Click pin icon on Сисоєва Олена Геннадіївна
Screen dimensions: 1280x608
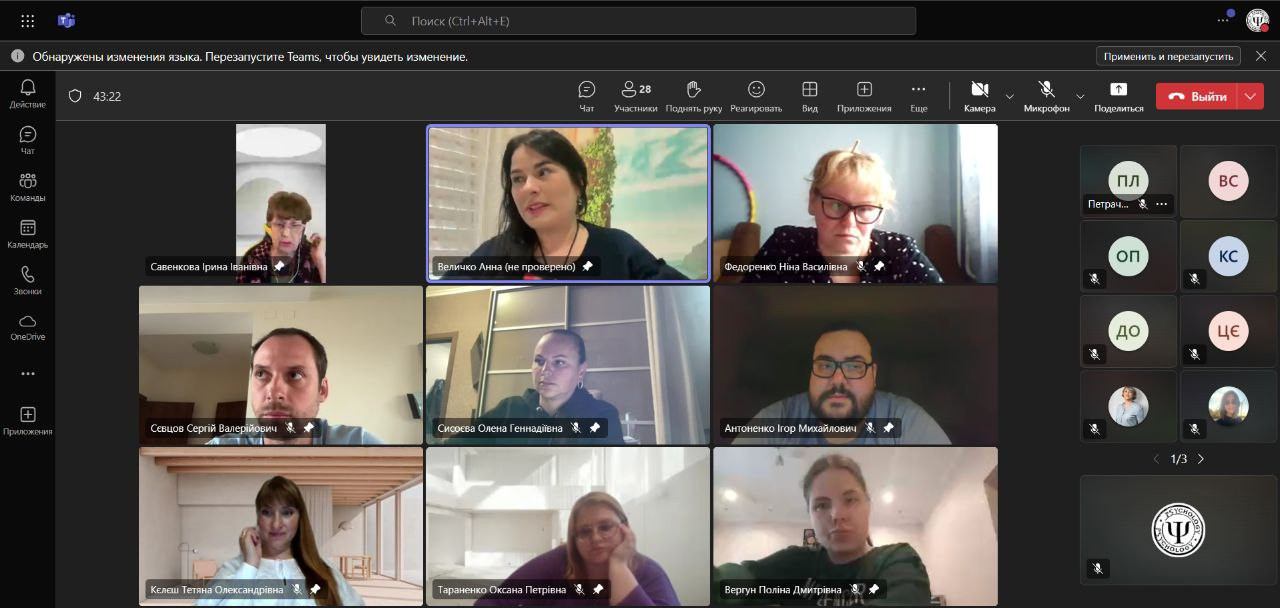pyautogui.click(x=594, y=428)
